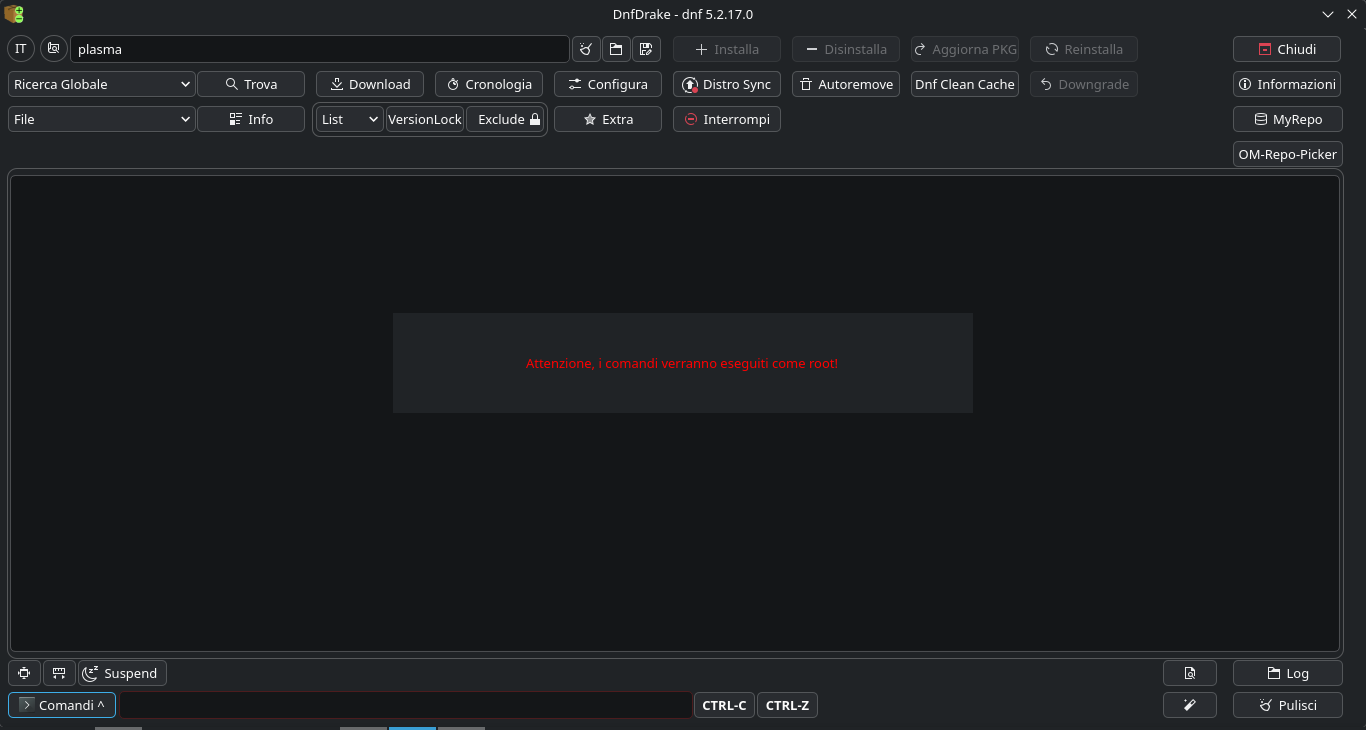
Task: Toggle Suspend mode
Action: tap(123, 673)
